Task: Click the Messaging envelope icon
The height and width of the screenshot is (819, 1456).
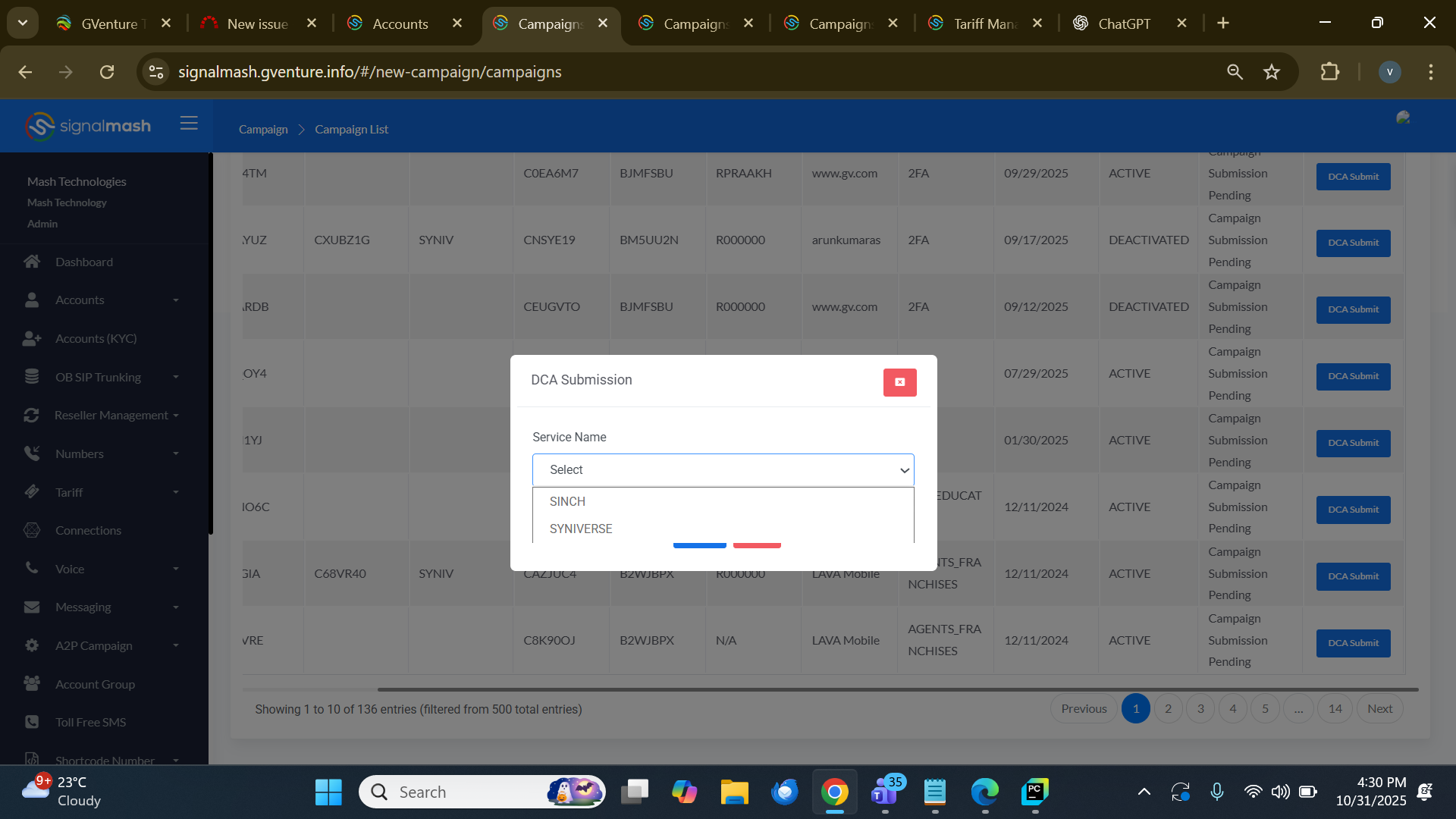Action: [x=32, y=607]
